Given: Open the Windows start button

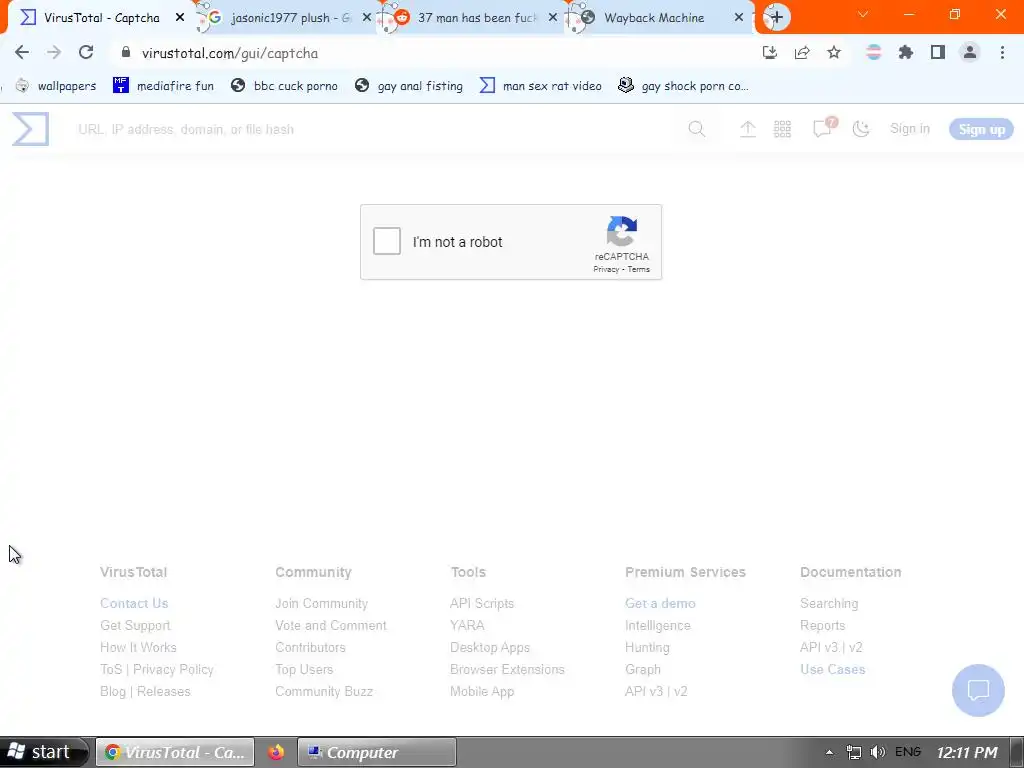Looking at the screenshot, I should coord(42,752).
